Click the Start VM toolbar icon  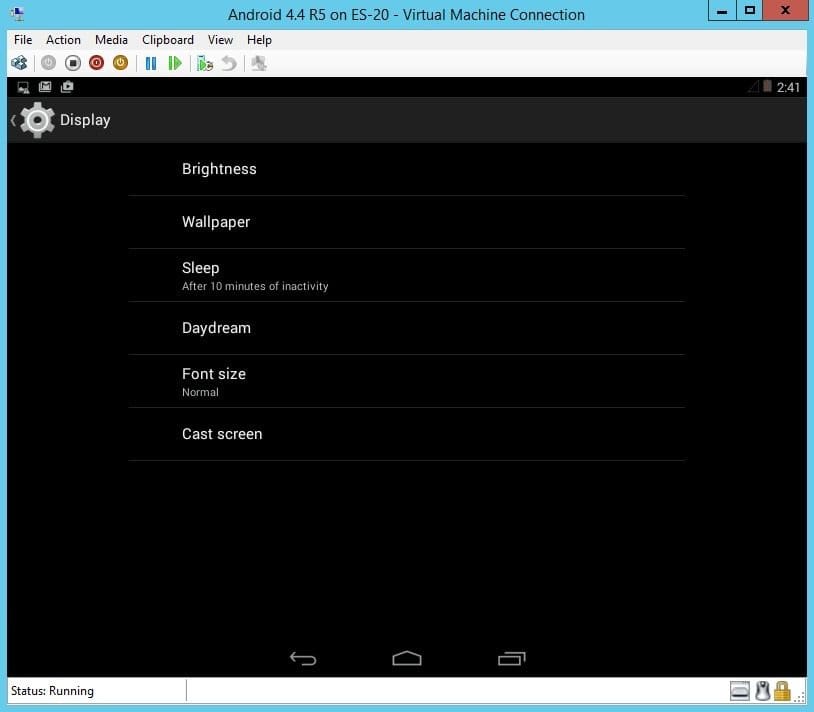(48, 63)
